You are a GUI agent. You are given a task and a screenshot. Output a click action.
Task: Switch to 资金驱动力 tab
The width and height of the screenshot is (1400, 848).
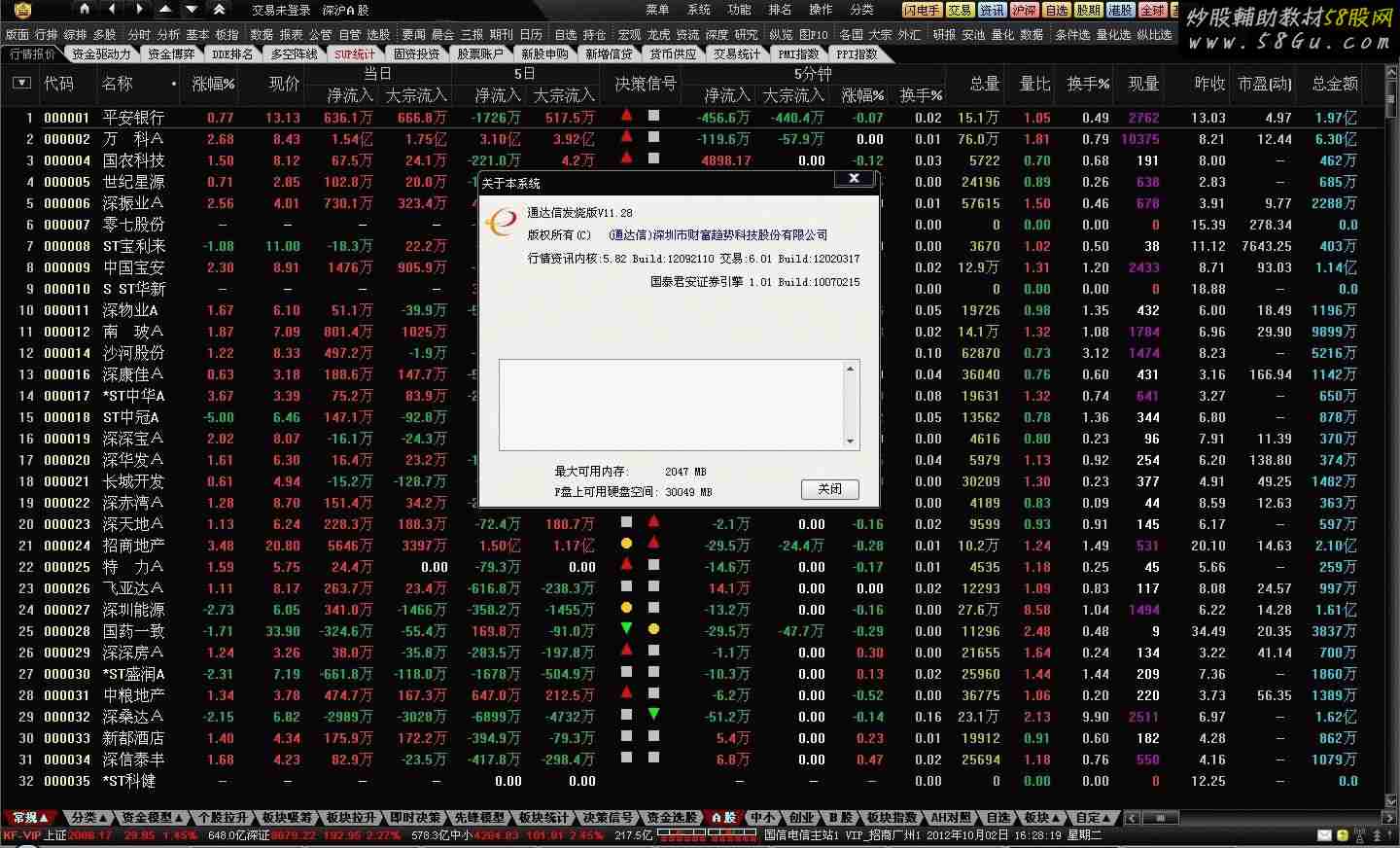point(101,54)
